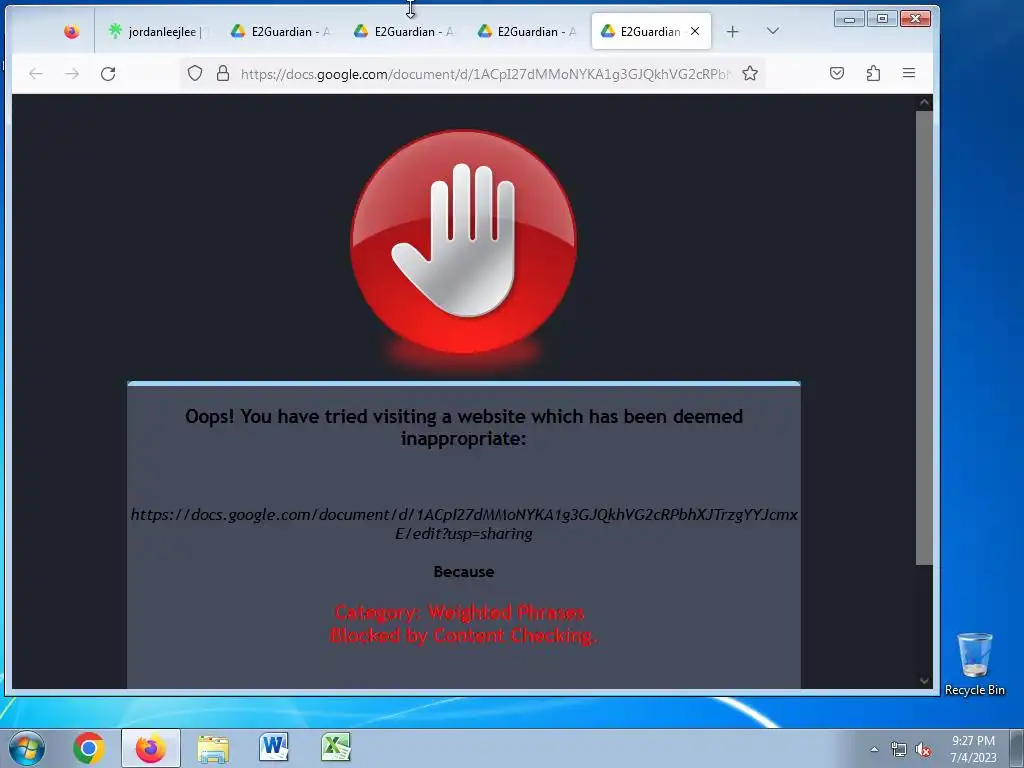This screenshot has width=1024, height=768.
Task: Close the active E2Guardian tab
Action: (x=695, y=31)
